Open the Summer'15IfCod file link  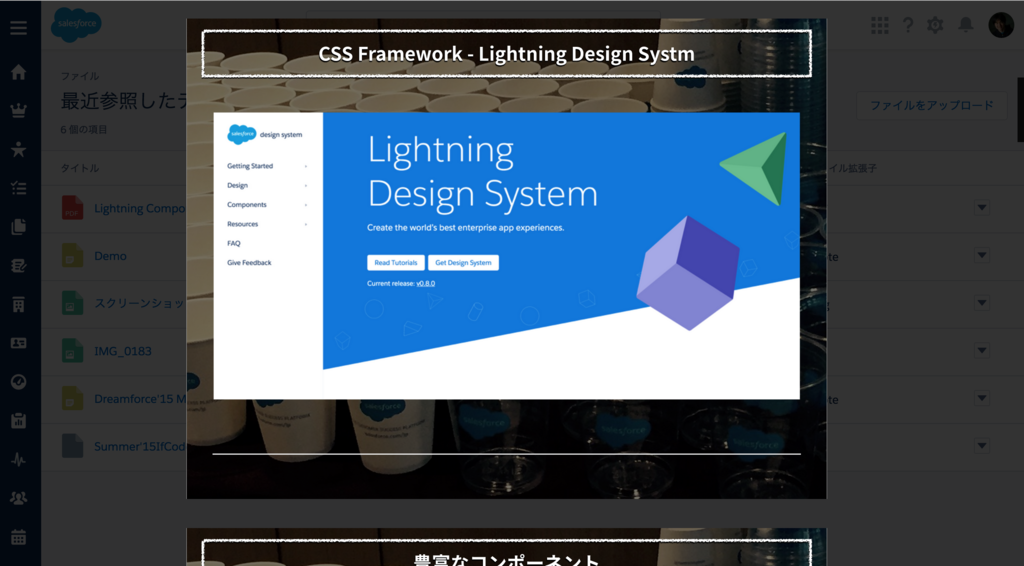pyautogui.click(x=140, y=447)
